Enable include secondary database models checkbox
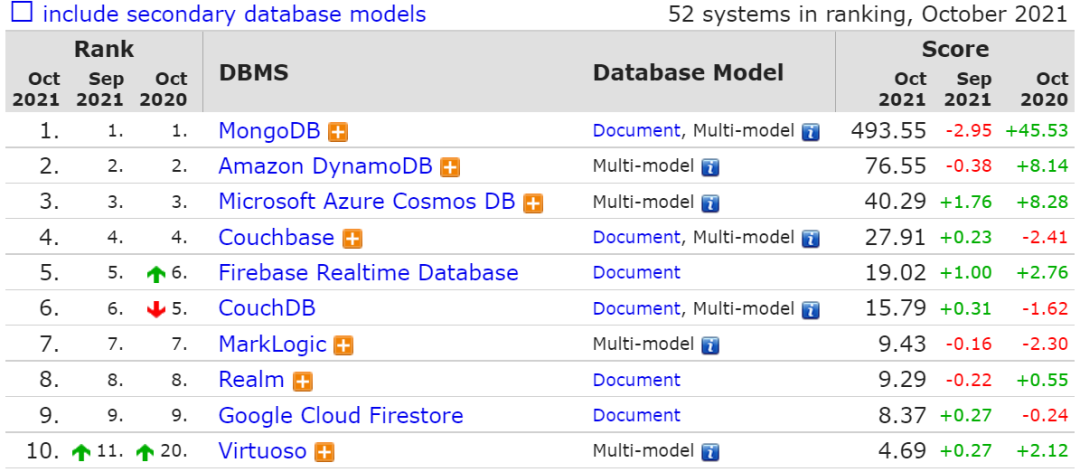The width and height of the screenshot is (1080, 472). tap(20, 14)
